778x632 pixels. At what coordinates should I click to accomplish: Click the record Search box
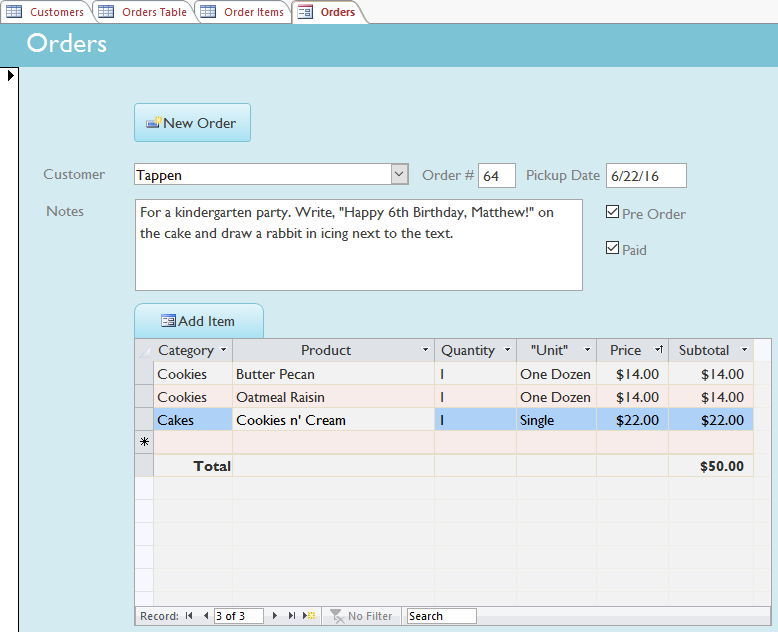(441, 616)
